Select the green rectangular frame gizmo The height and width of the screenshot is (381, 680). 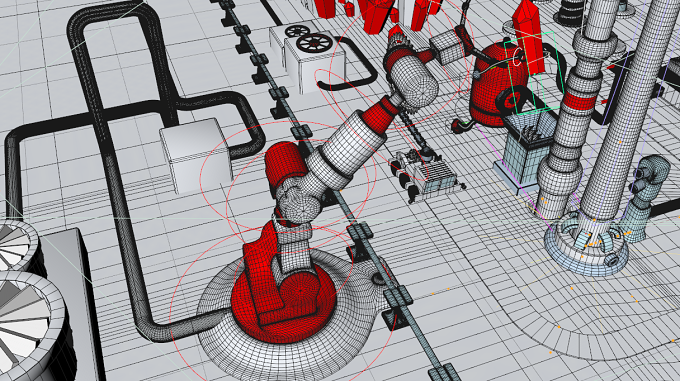coord(534,73)
